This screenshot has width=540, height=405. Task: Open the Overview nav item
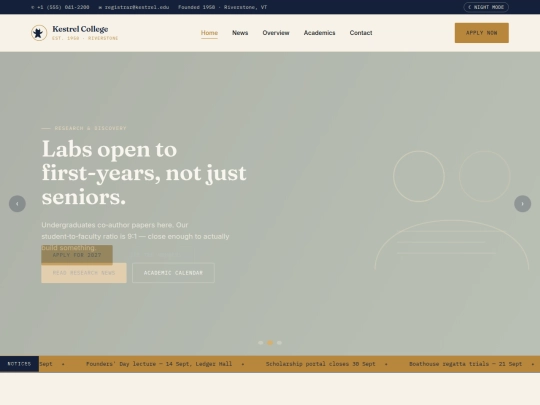coord(276,33)
